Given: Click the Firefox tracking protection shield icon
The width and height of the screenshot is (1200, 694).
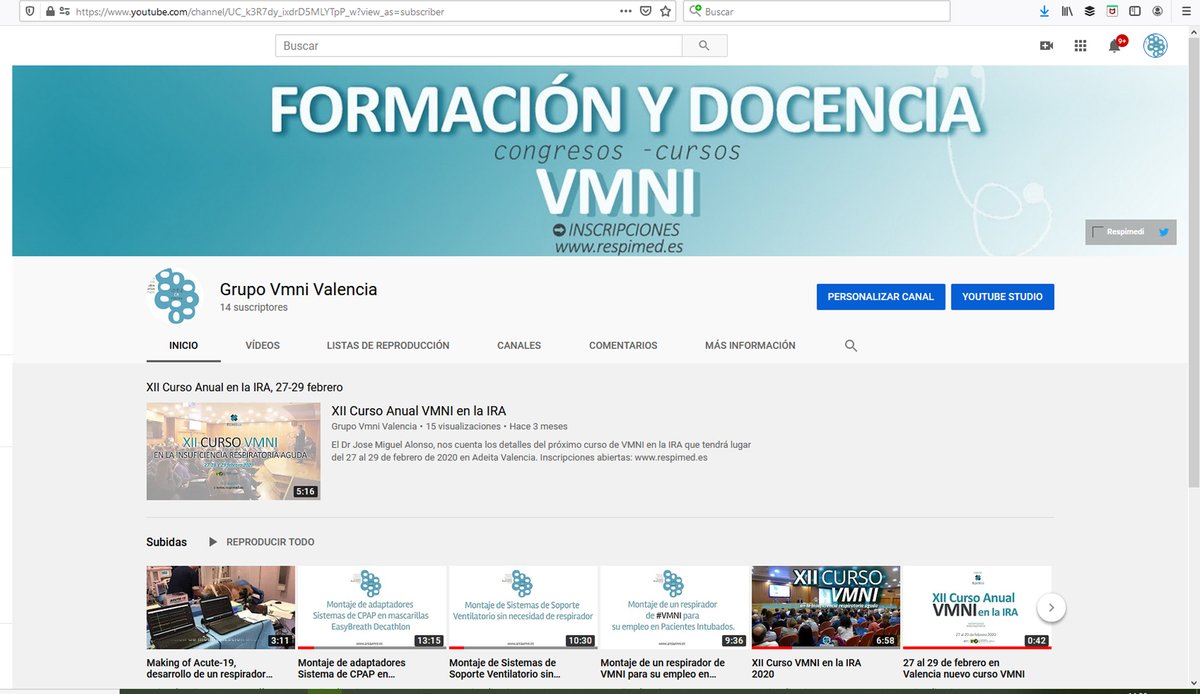Looking at the screenshot, I should (29, 12).
